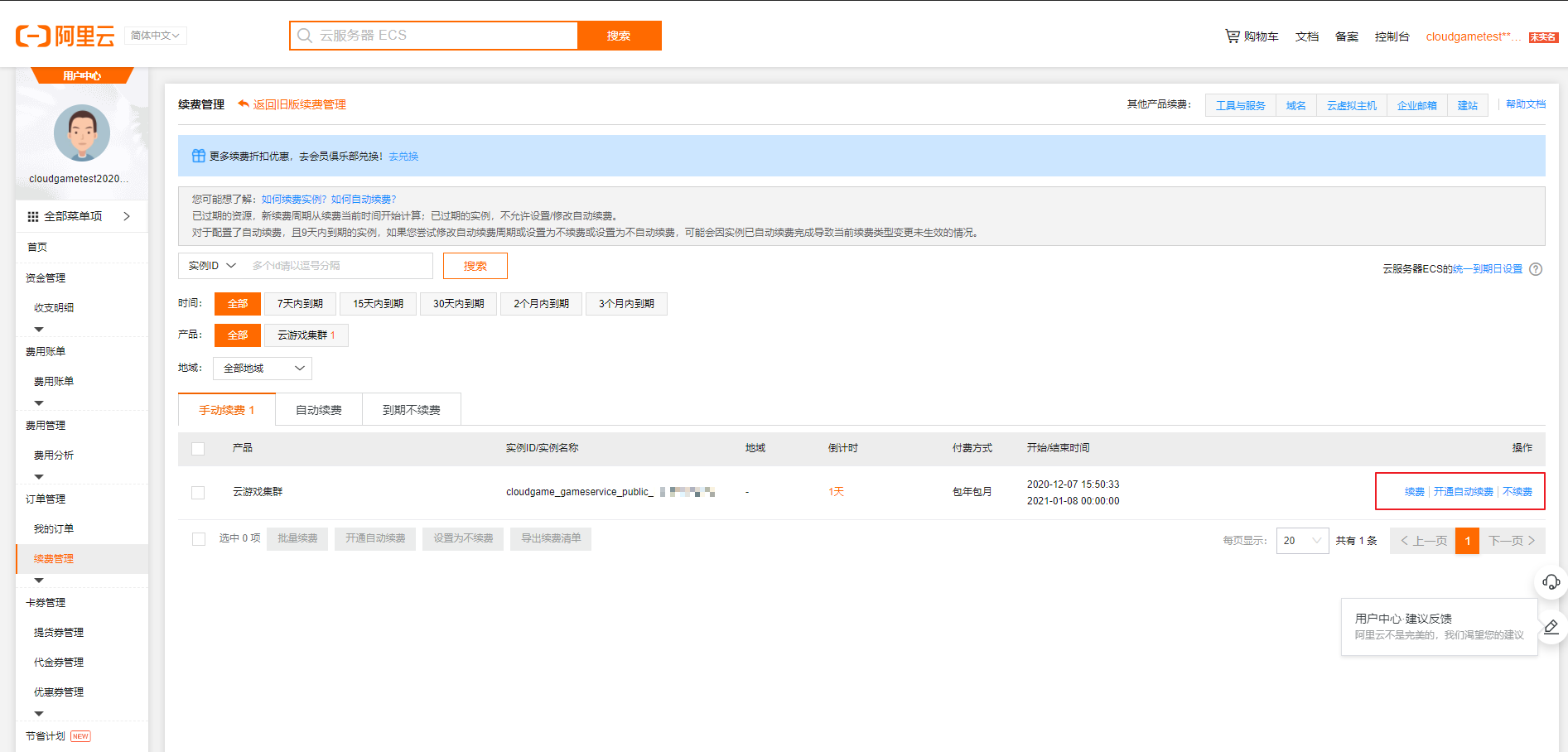Click the NEW badge beside savings plan
The width and height of the screenshot is (1568, 752).
pos(80,736)
